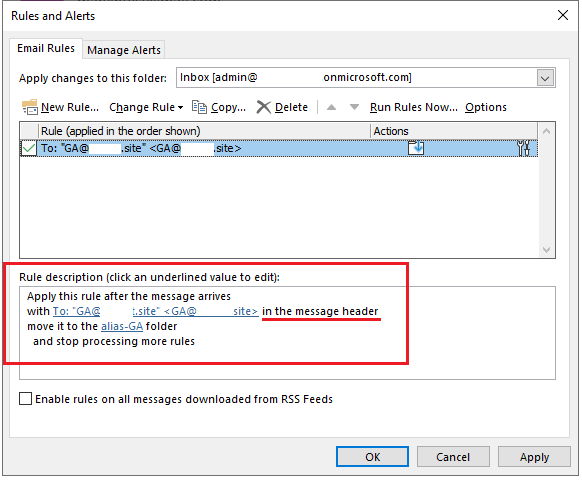This screenshot has width=582, height=481.
Task: Click Run Rules Now...
Action: point(413,107)
